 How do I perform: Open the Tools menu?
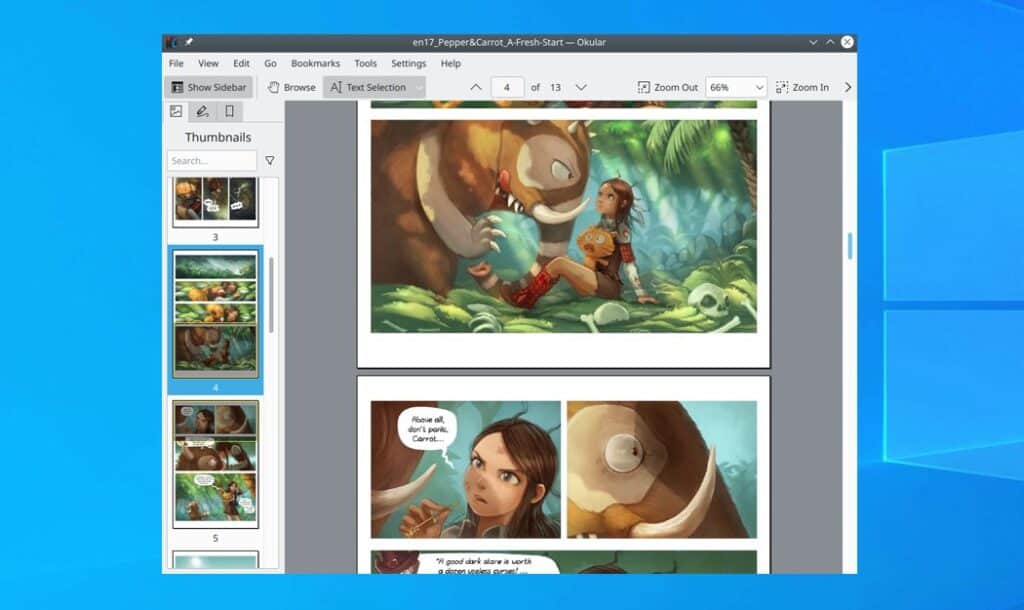tap(365, 63)
